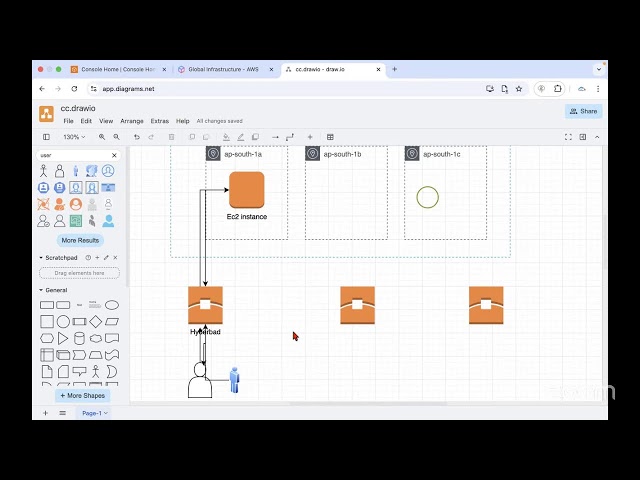Click the insert plus toolbar icon
Screen dimensions: 640x480
pyautogui.click(x=310, y=137)
